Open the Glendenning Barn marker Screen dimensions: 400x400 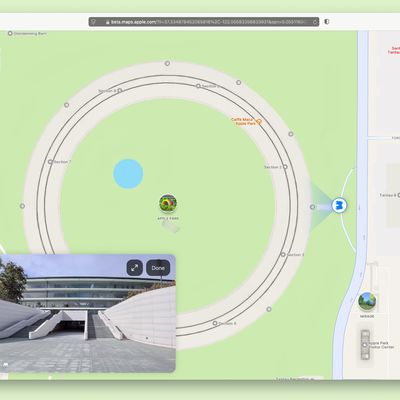coord(10,33)
